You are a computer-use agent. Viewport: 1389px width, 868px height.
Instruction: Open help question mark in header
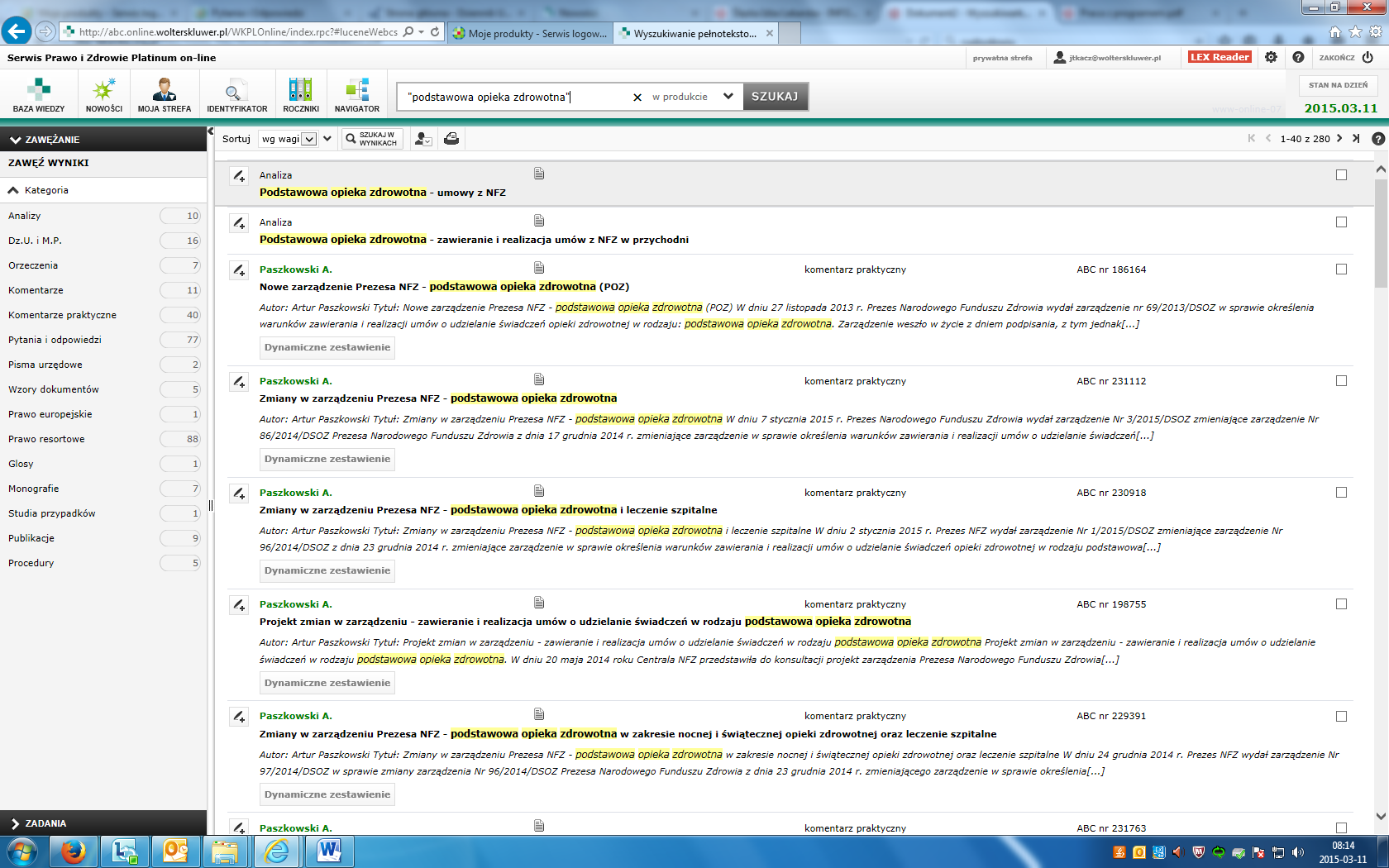click(x=1298, y=57)
